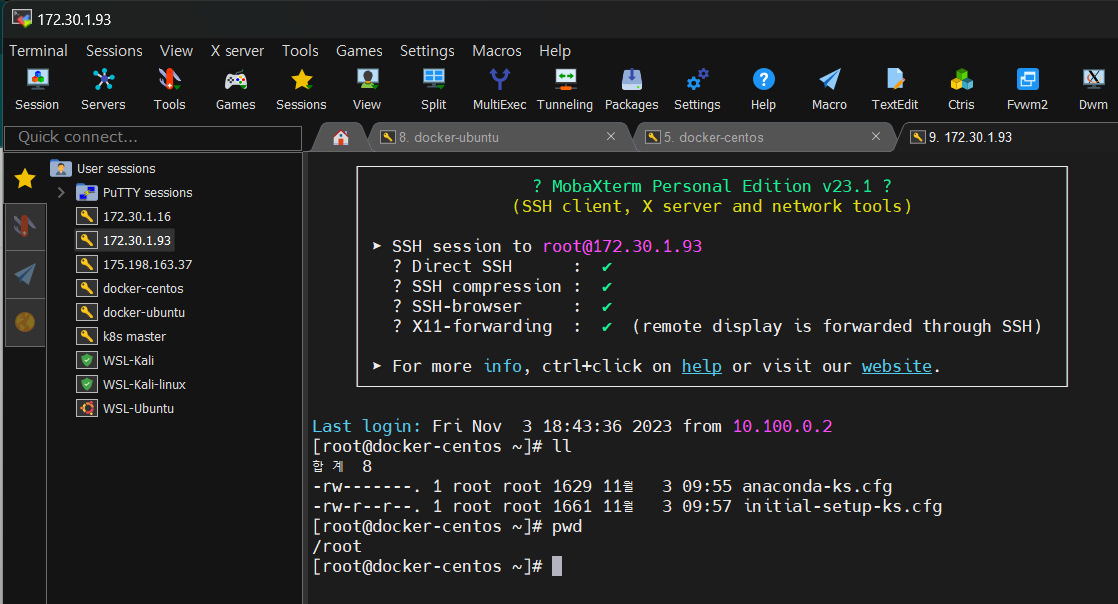Click the Split terminal icon
This screenshot has height=604, width=1118.
click(x=434, y=89)
